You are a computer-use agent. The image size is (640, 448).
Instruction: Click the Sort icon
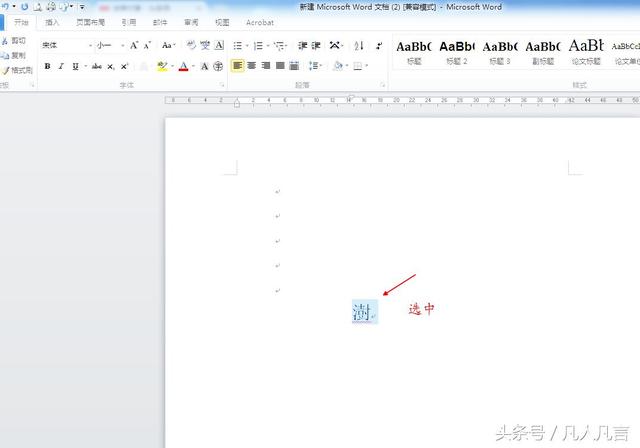tap(359, 46)
